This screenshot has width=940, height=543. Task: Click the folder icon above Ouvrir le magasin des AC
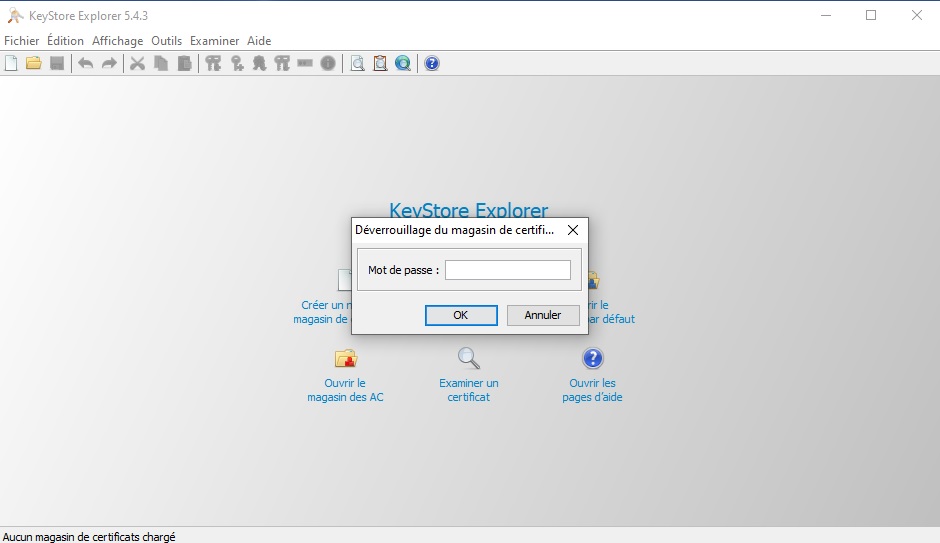(x=346, y=358)
